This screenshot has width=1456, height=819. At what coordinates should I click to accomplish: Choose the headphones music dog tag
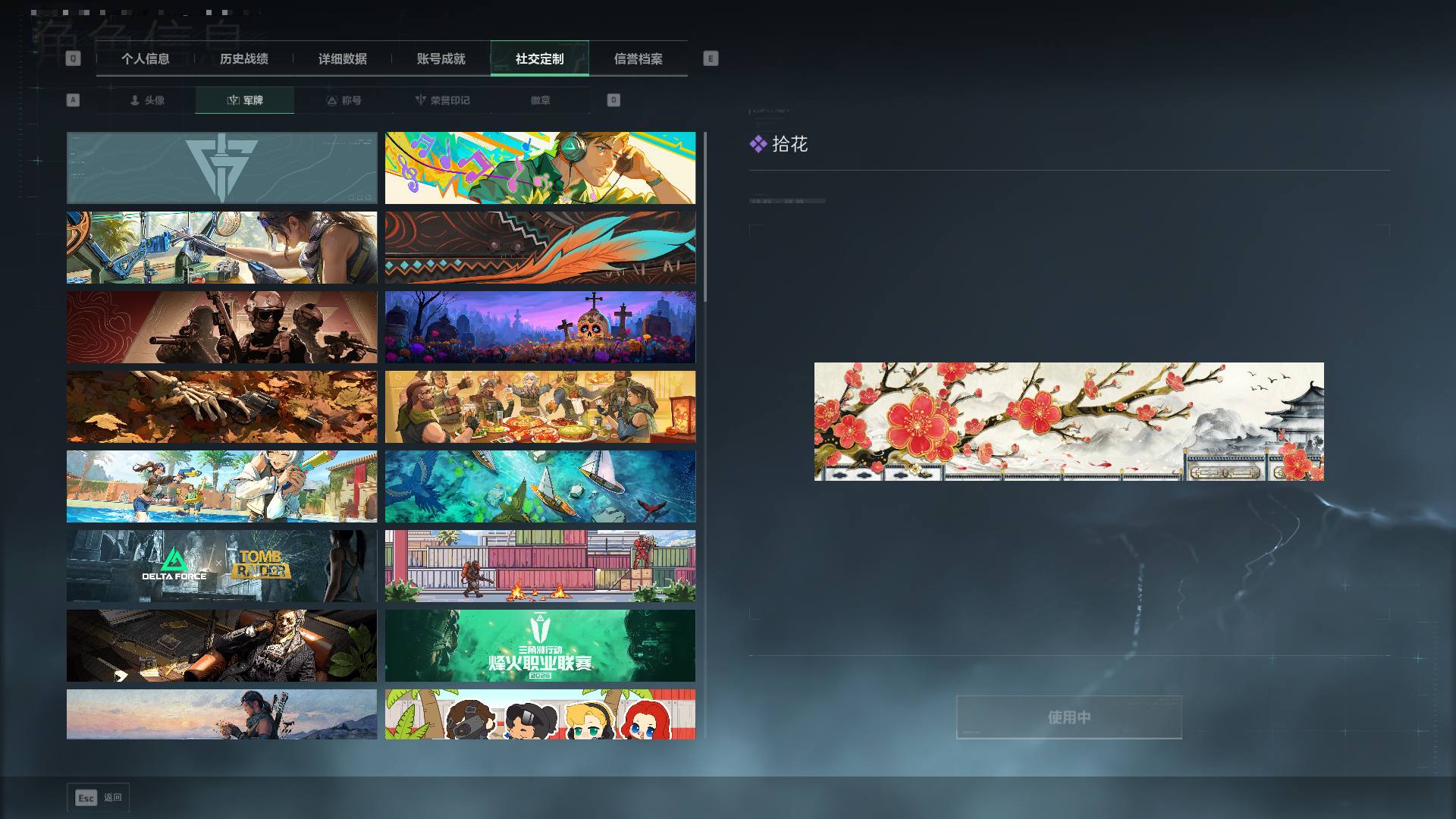pyautogui.click(x=540, y=168)
